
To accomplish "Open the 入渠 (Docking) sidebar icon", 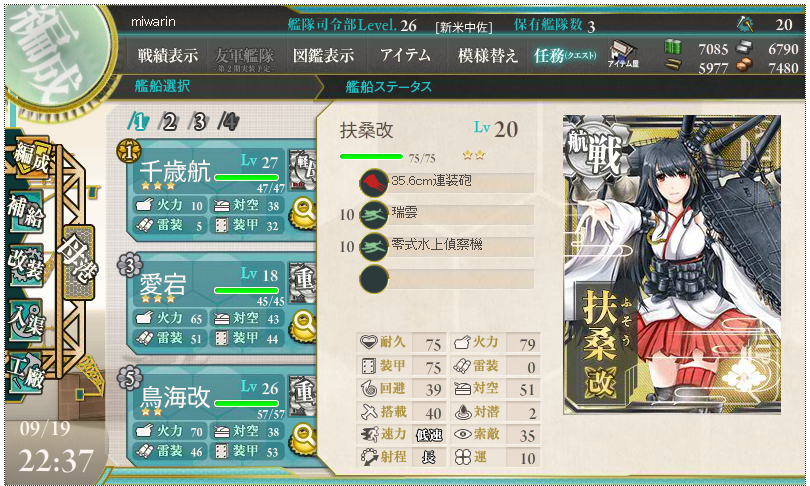I will point(25,321).
